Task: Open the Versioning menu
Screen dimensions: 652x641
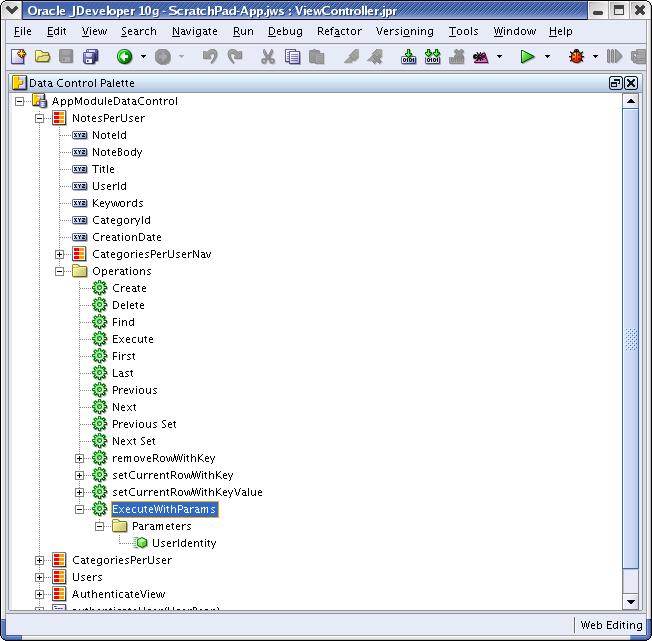Action: point(405,32)
